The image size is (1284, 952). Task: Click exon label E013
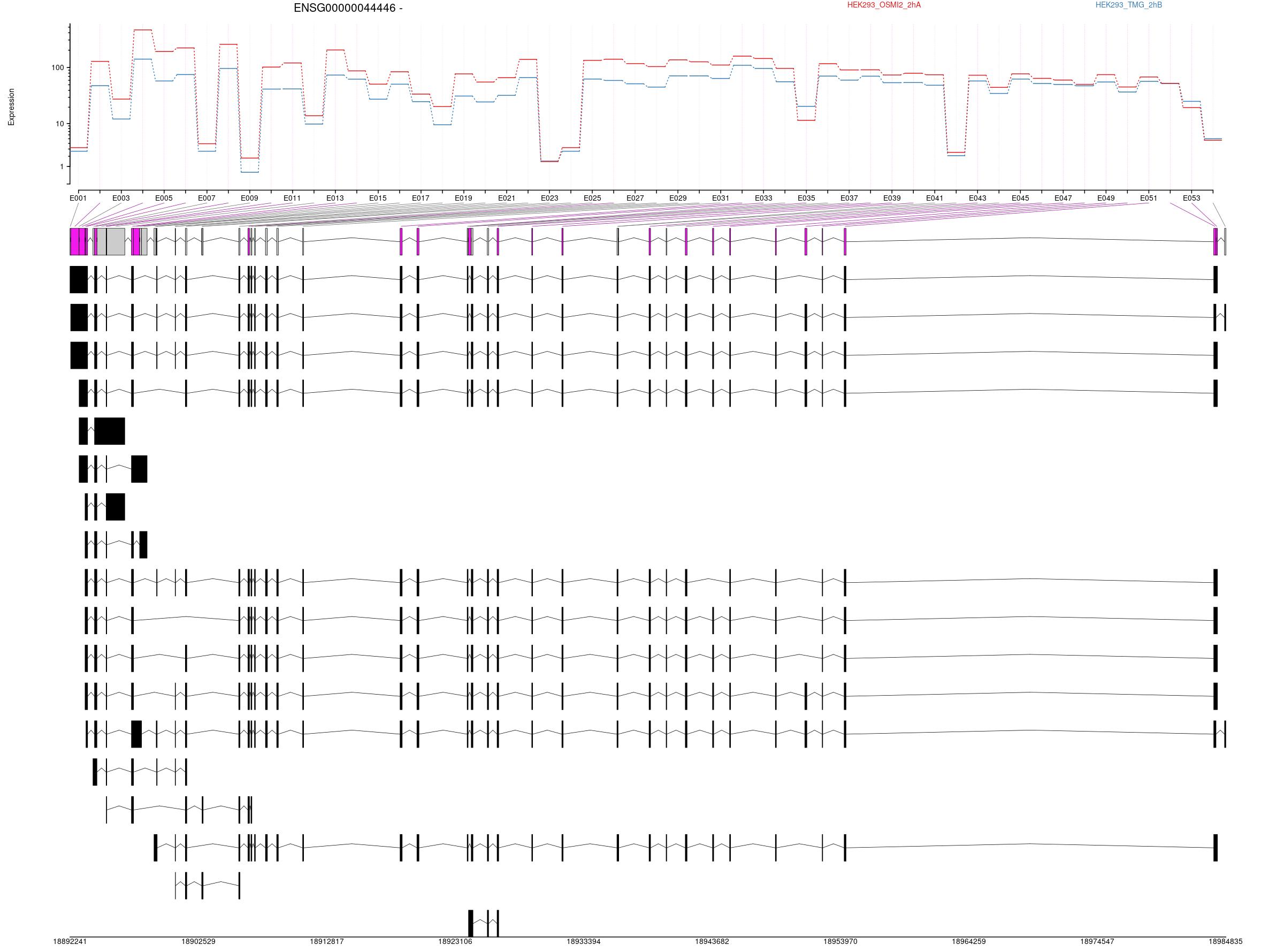(335, 198)
